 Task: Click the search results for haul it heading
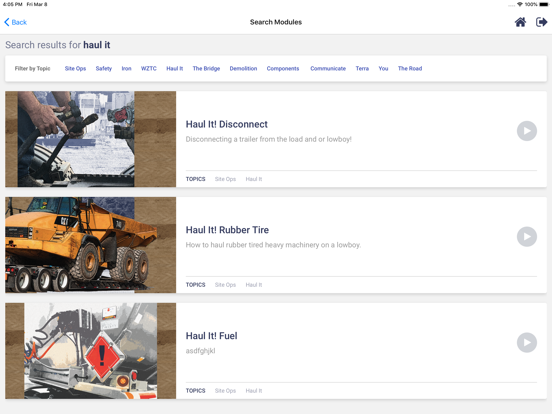(x=58, y=45)
